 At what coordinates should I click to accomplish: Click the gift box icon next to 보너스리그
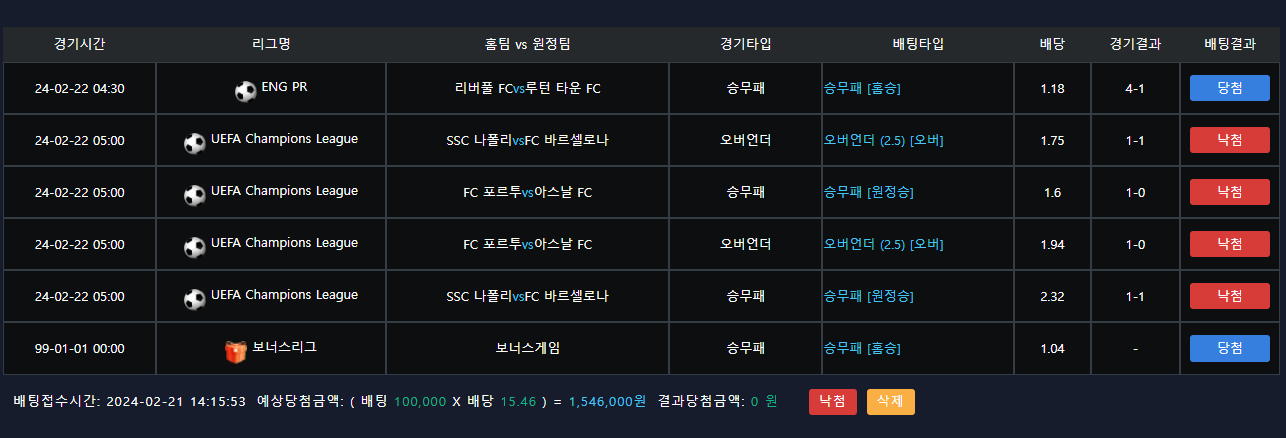(236, 351)
